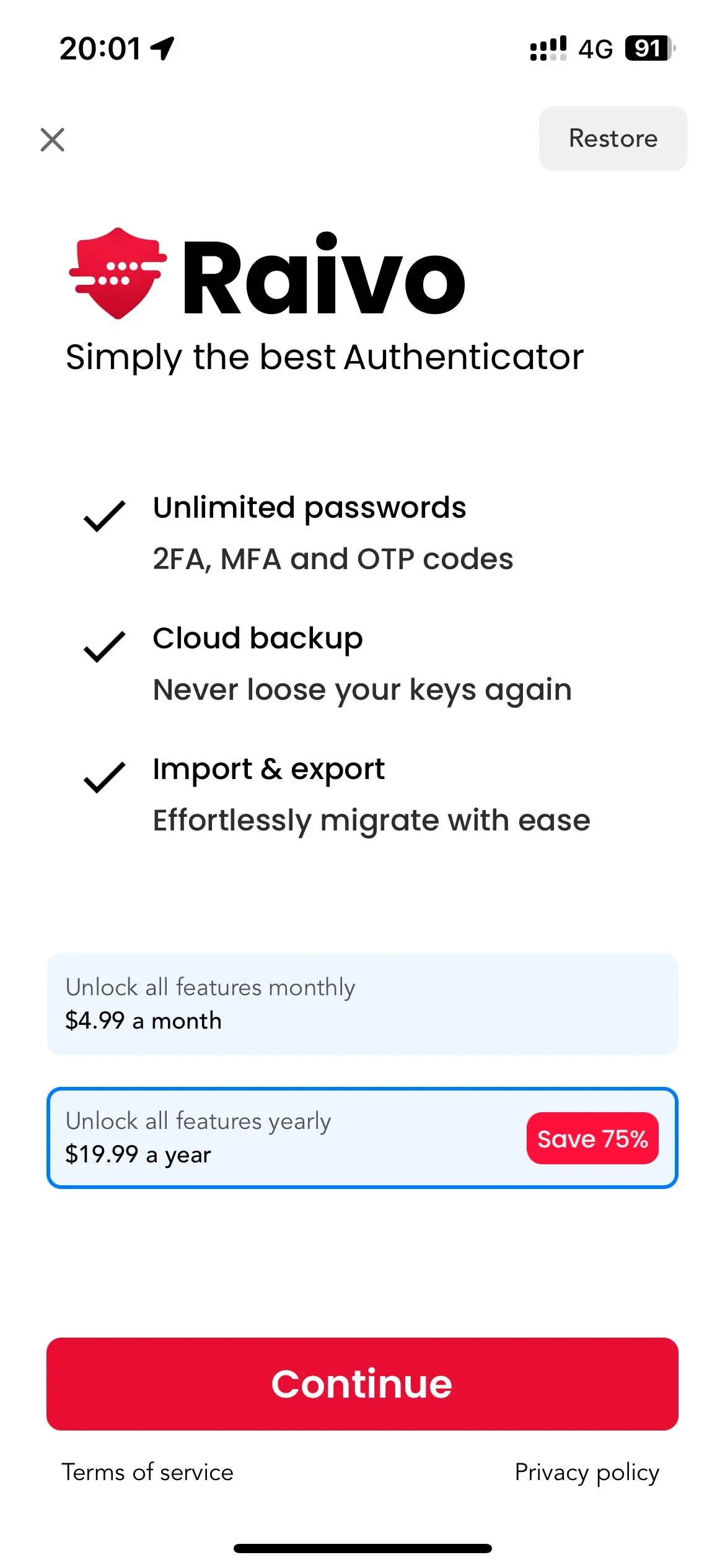Tap the Import & export feature heading
This screenshot has width=725, height=1568.
coord(269,769)
